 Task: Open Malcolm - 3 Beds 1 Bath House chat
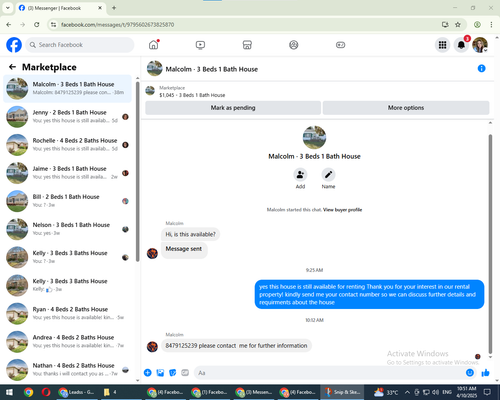pyautogui.click(x=67, y=88)
